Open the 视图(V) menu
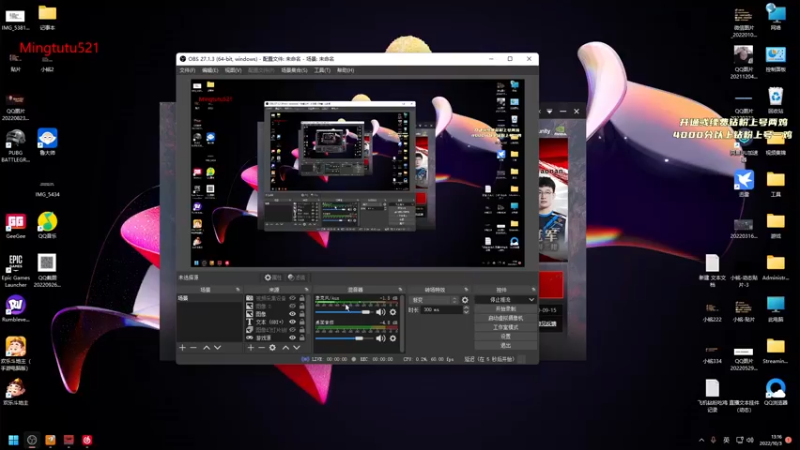 pos(233,70)
